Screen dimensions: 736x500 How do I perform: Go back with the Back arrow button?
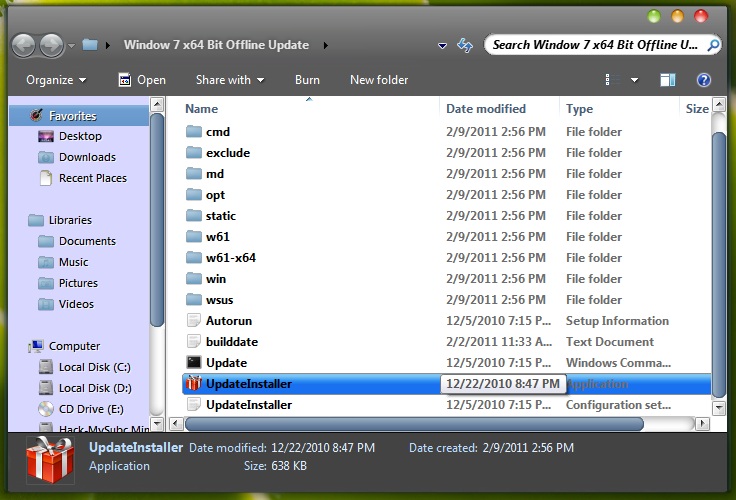coord(23,46)
